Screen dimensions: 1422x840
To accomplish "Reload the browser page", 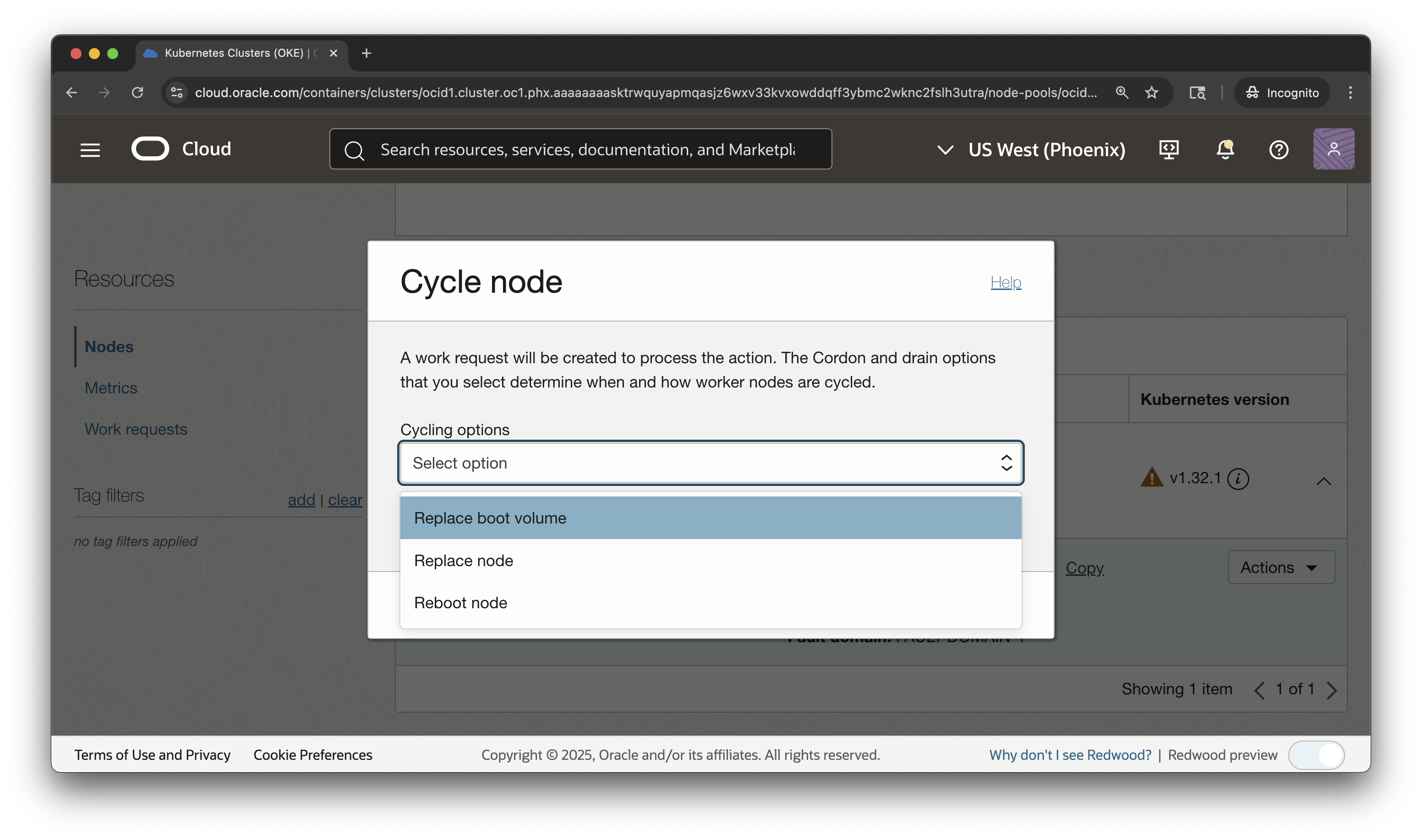I will coord(137,92).
